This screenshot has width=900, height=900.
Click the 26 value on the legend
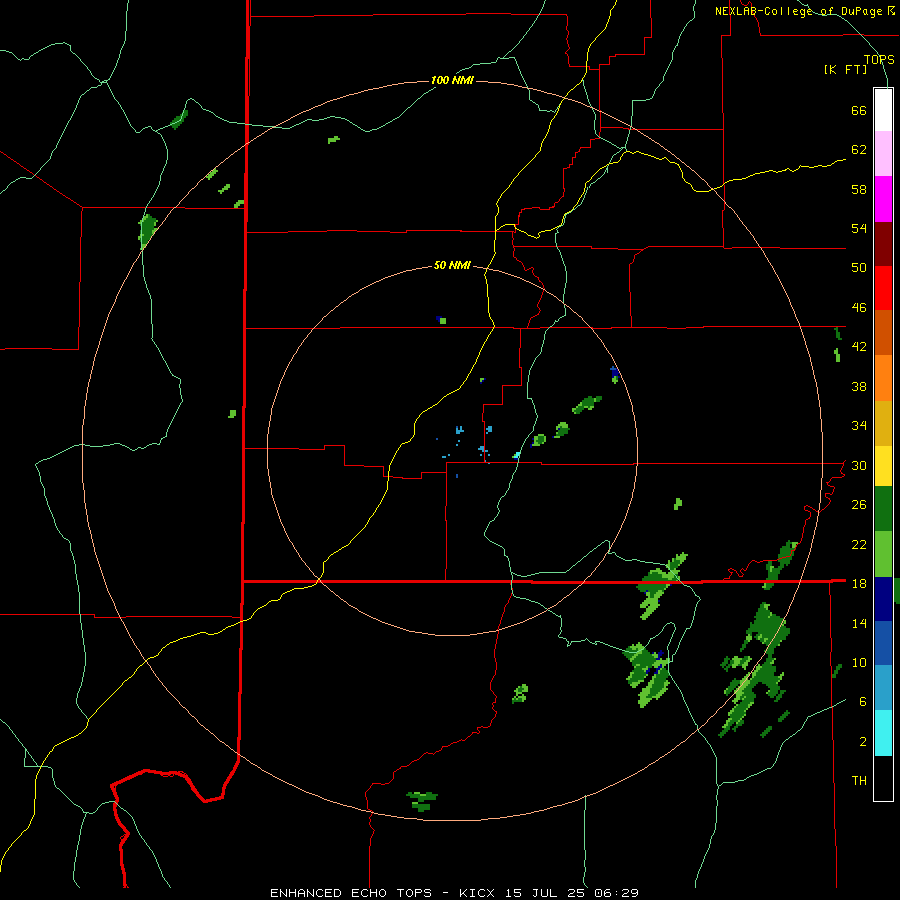click(859, 505)
